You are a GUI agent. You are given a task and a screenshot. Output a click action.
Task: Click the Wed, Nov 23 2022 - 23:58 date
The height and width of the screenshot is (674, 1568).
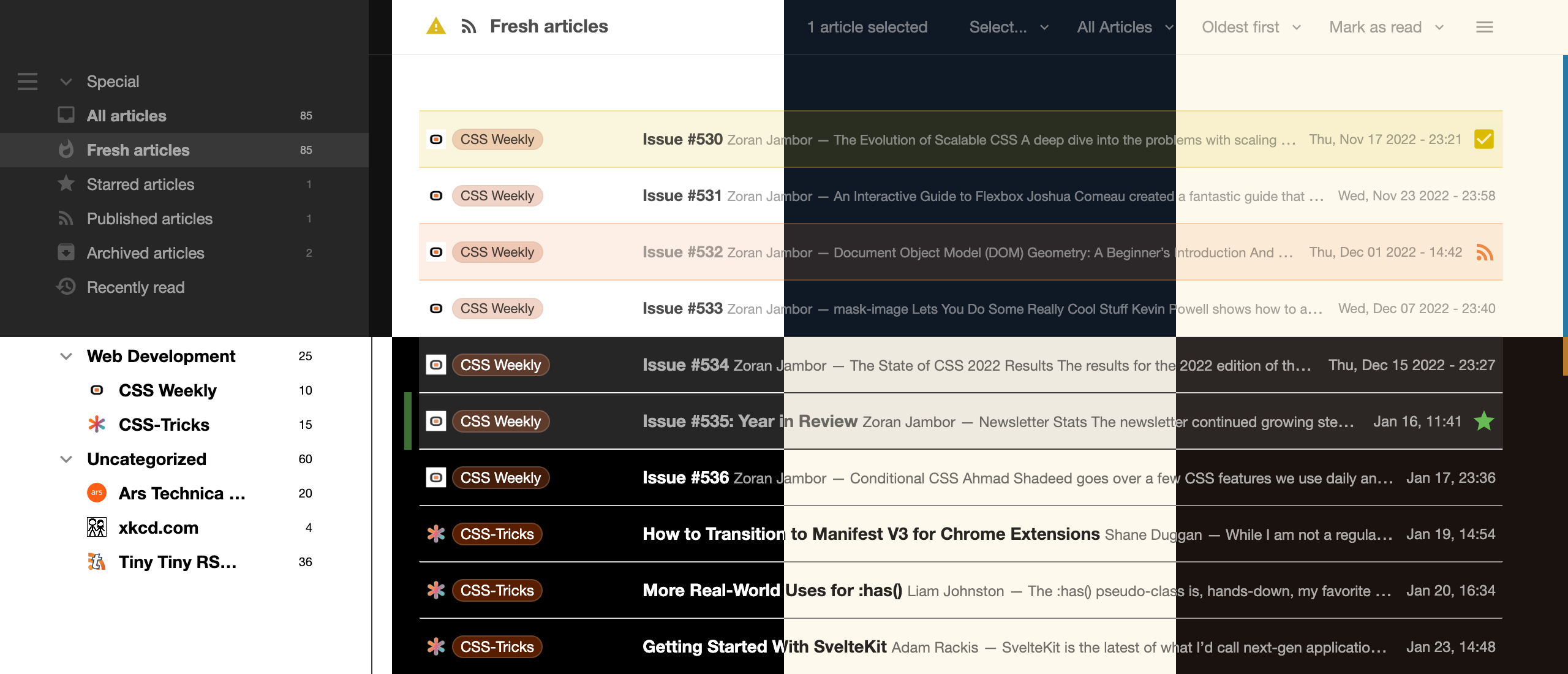pyautogui.click(x=1416, y=195)
